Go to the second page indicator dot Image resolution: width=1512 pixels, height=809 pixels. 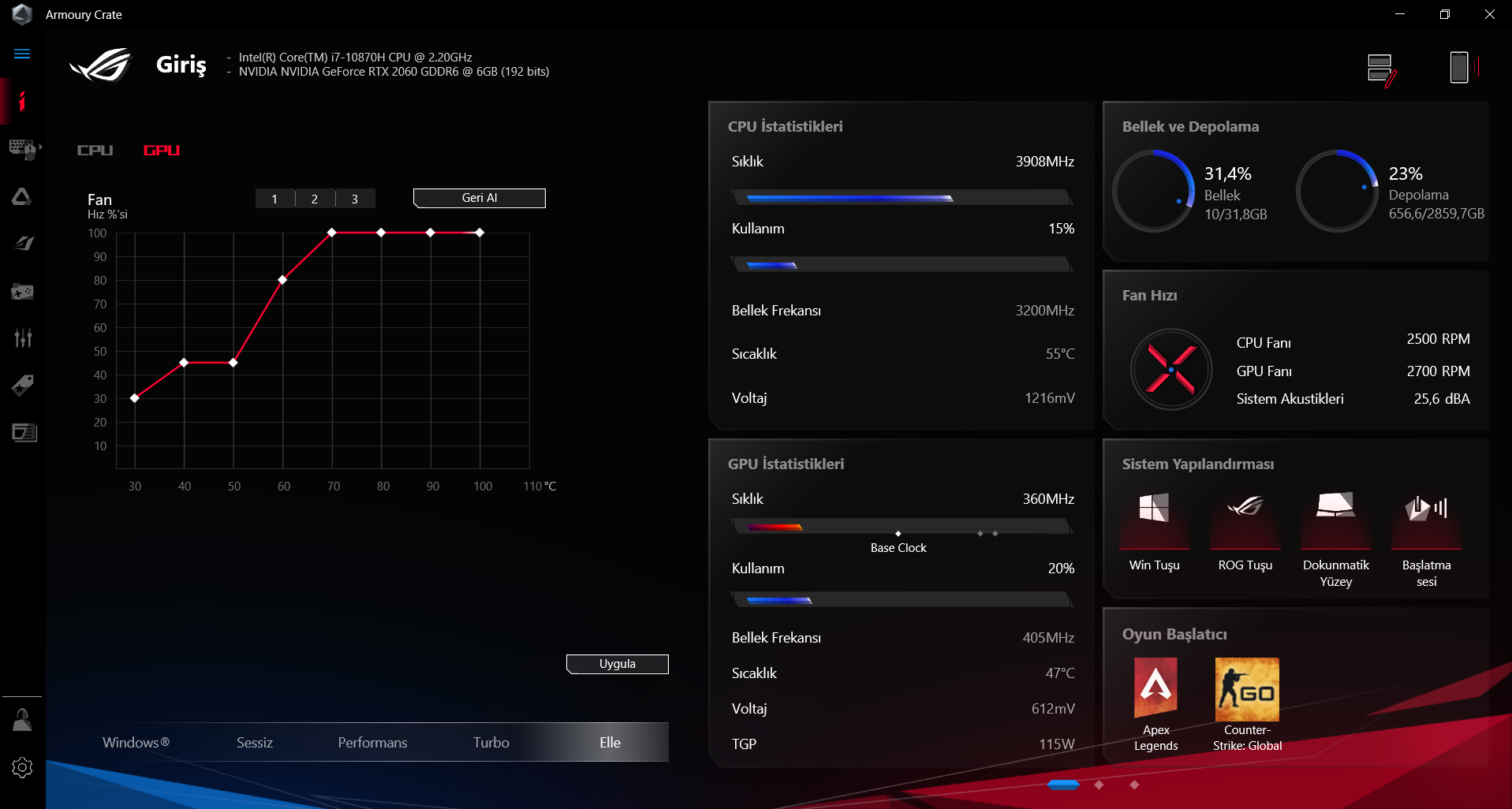[x=1099, y=785]
